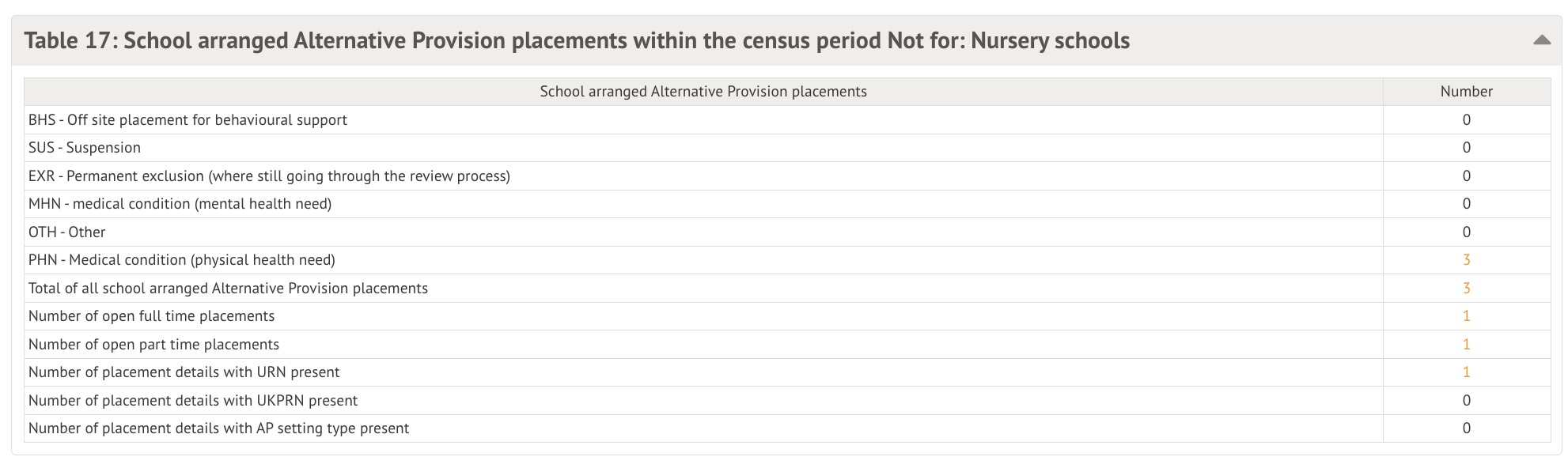Select the SUS - Suspension row label
1568x468 pixels.
point(85,148)
